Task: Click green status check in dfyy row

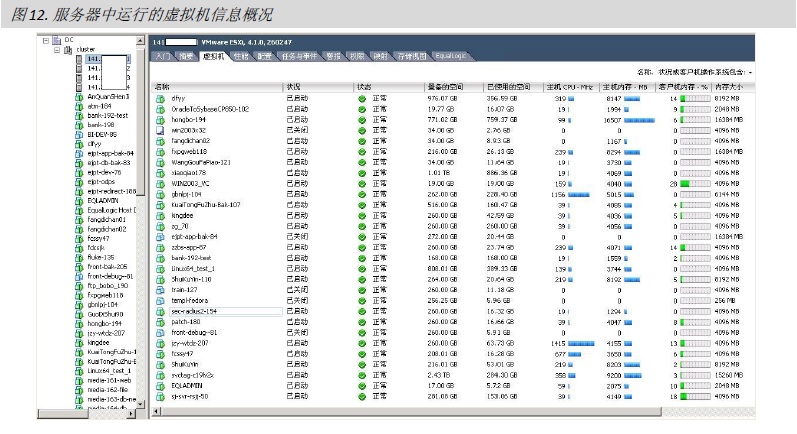Action: point(362,99)
